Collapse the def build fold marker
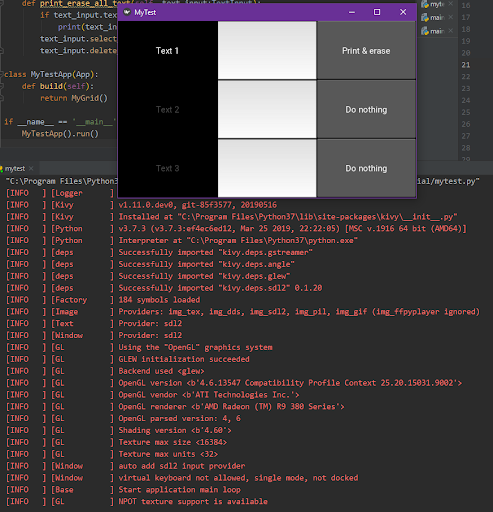Image resolution: width=493 pixels, height=512 pixels. [x=2, y=86]
